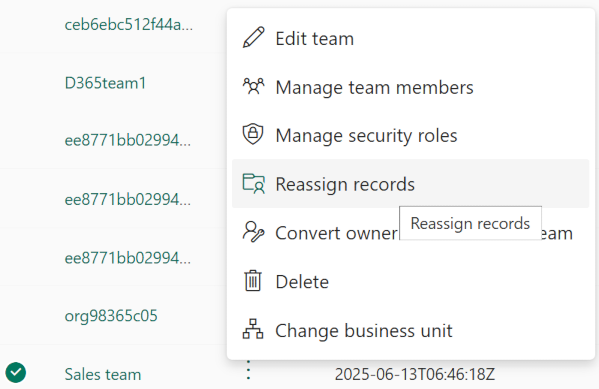Select Manage security roles option
The width and height of the screenshot is (599, 389).
tap(410, 135)
